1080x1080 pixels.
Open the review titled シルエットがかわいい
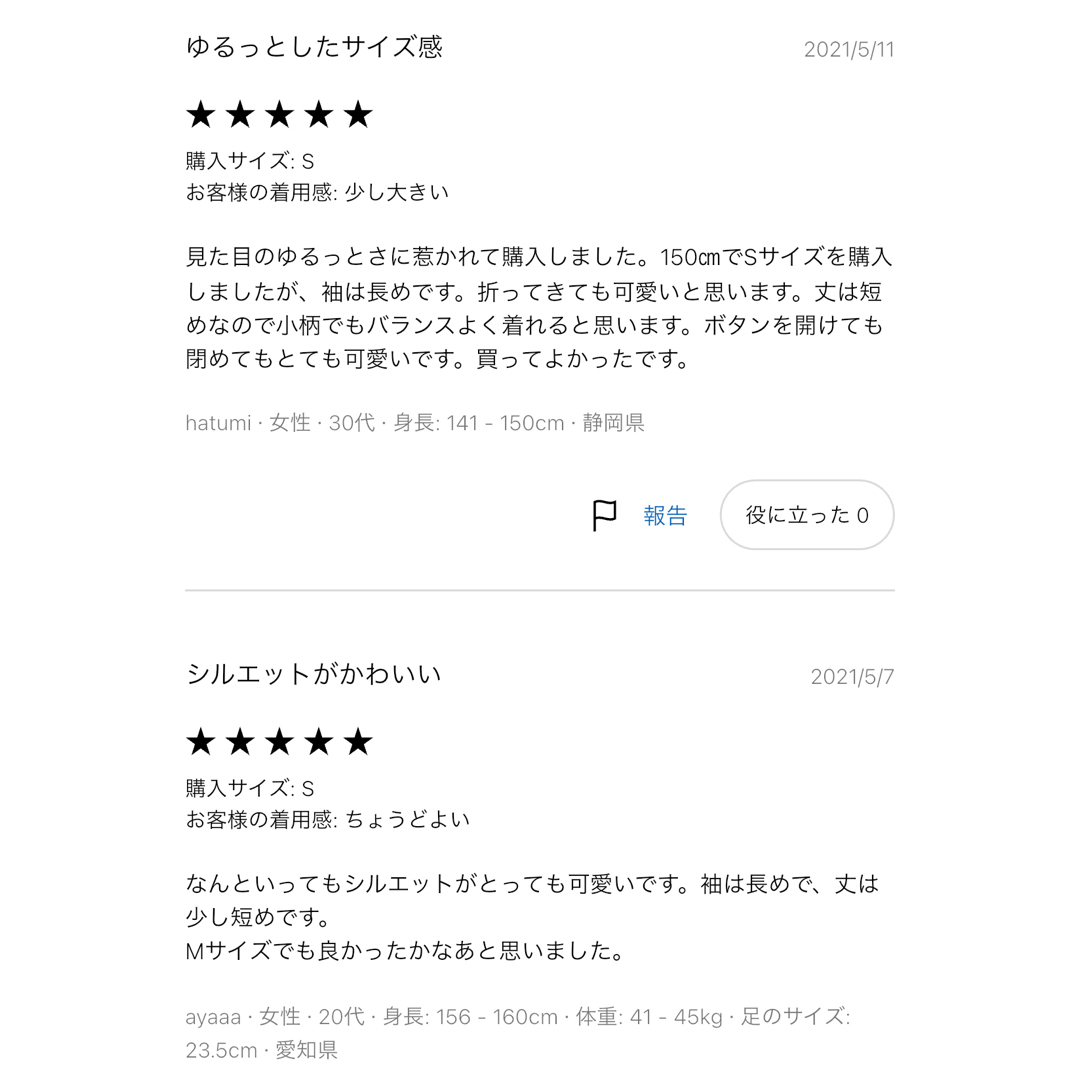coord(313,674)
